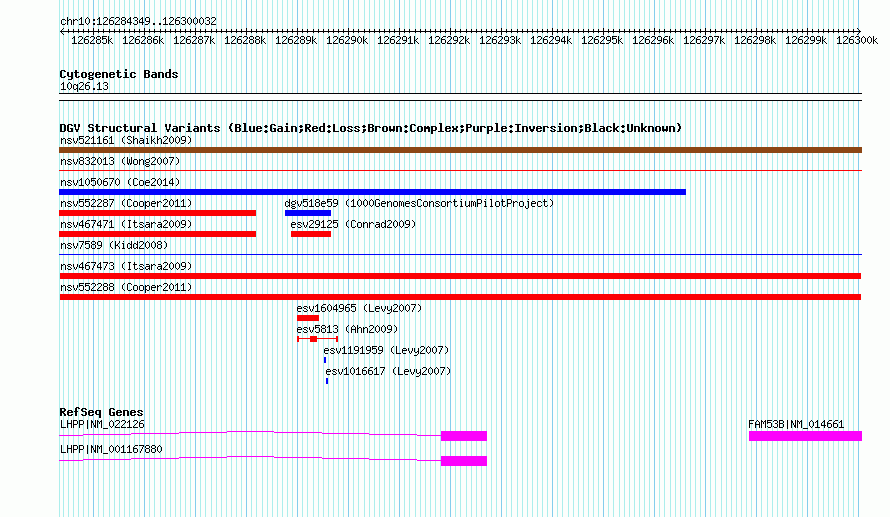Select the nsv1050670 (Coe2014) label

(x=120, y=182)
